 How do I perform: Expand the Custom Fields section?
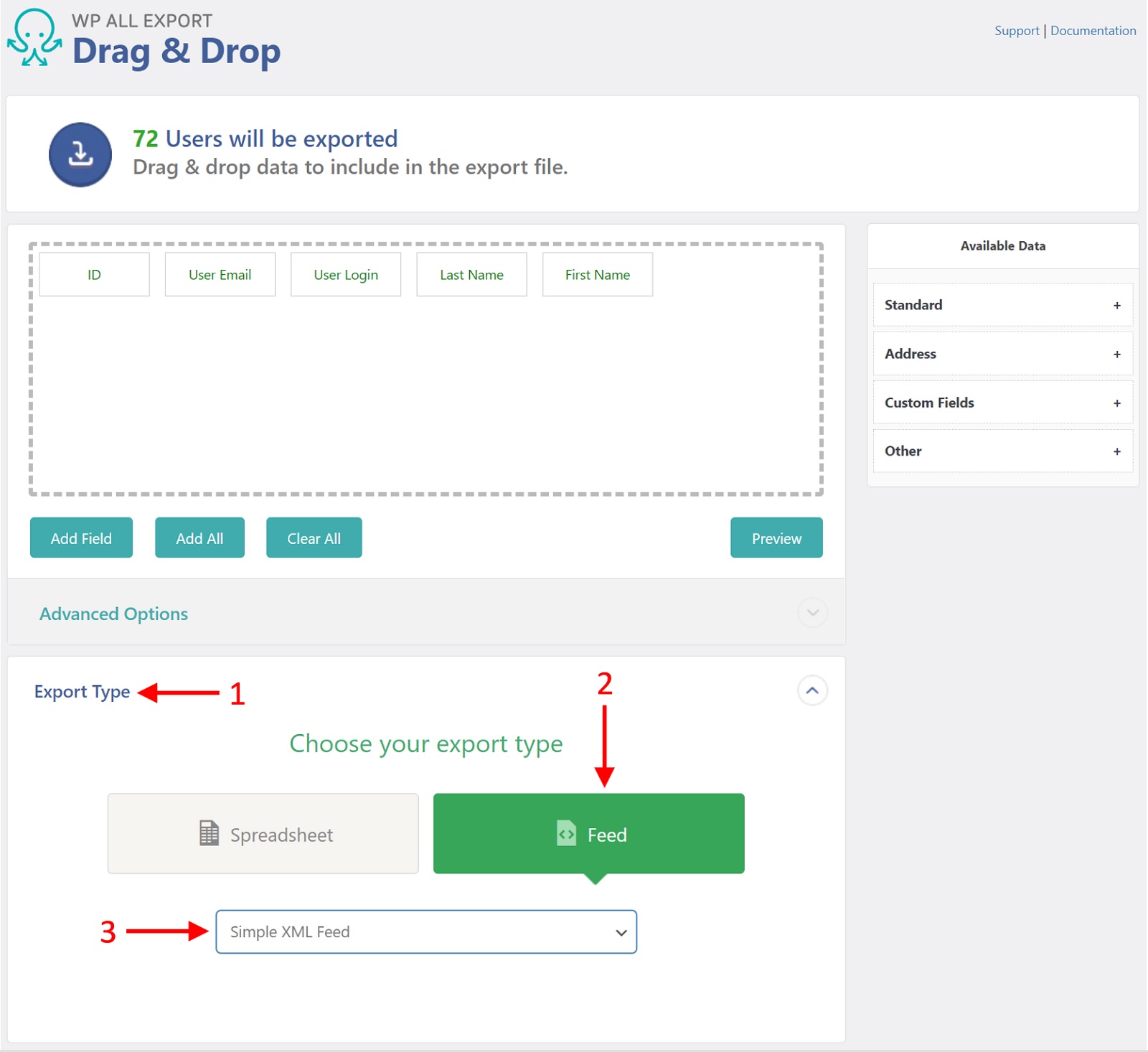(1116, 403)
